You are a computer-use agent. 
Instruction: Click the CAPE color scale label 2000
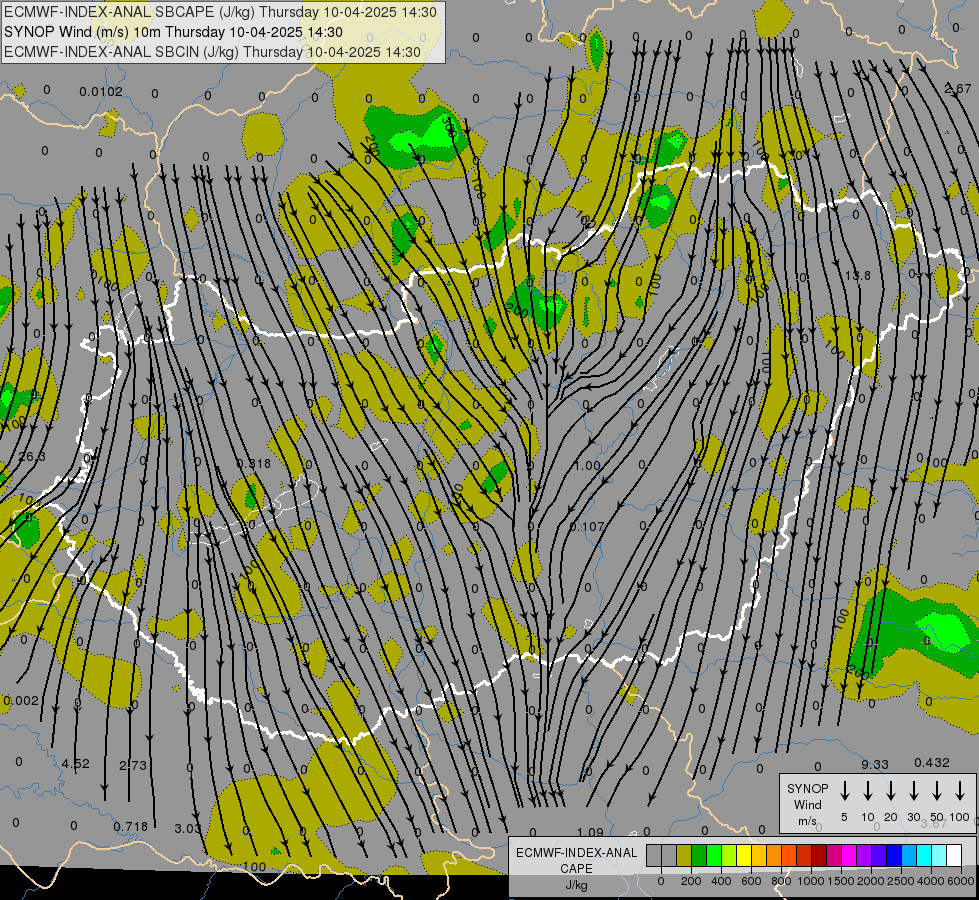pyautogui.click(x=871, y=881)
